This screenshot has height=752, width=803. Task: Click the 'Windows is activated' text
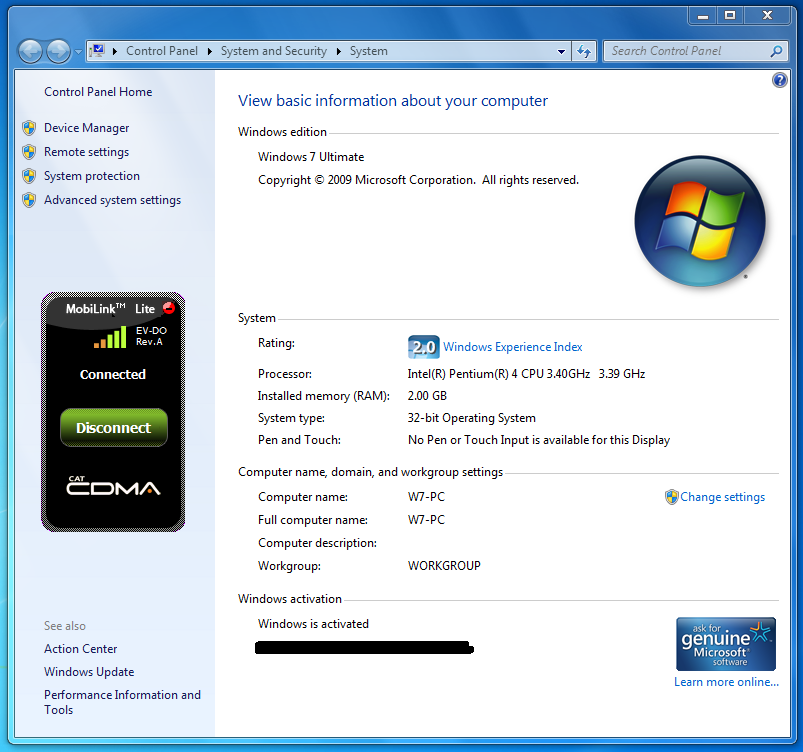[313, 624]
